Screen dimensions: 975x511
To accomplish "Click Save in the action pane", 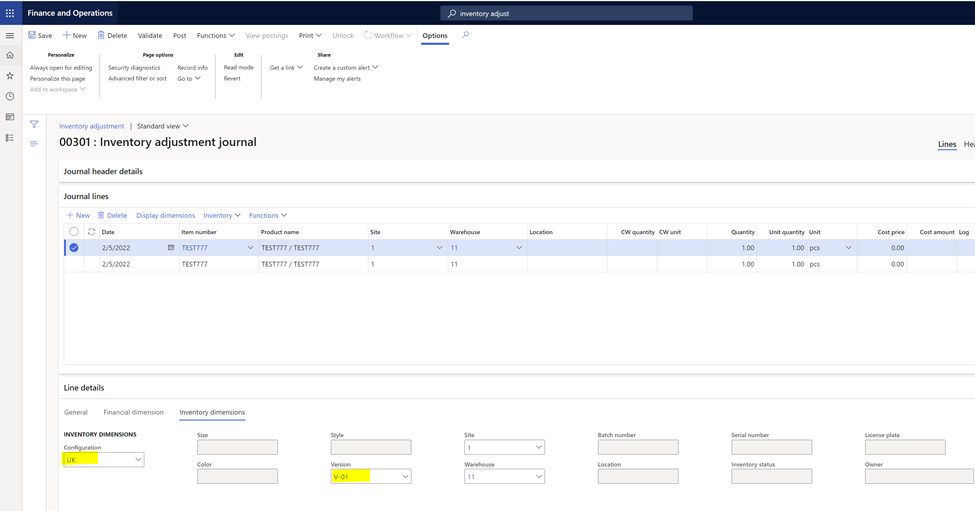I will [x=40, y=35].
